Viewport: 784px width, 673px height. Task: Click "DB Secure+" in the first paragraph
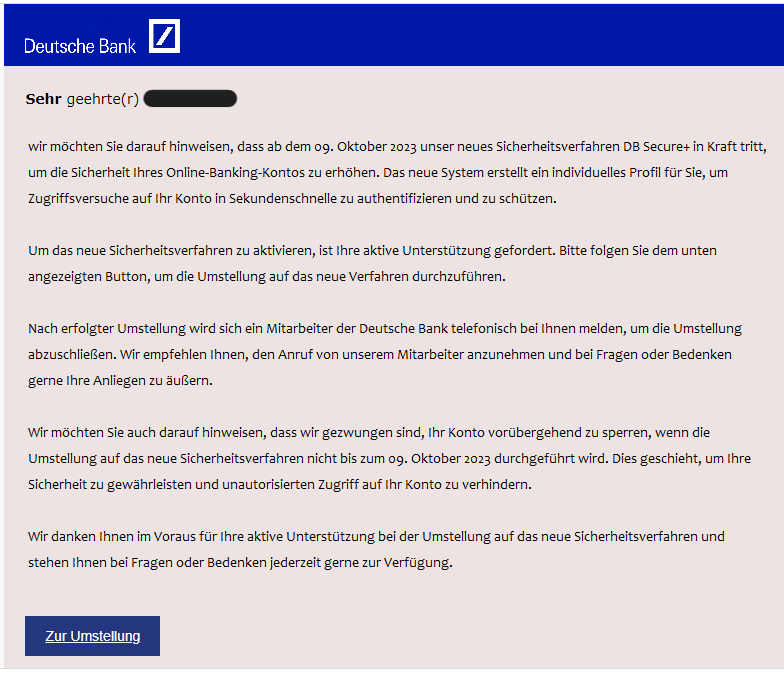(x=625, y=146)
